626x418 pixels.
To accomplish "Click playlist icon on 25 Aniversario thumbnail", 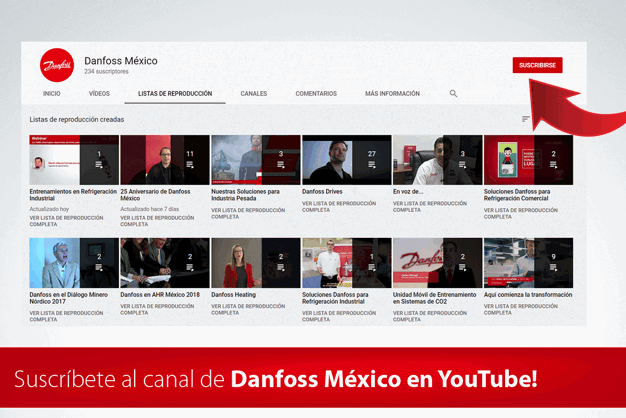I will (190, 164).
